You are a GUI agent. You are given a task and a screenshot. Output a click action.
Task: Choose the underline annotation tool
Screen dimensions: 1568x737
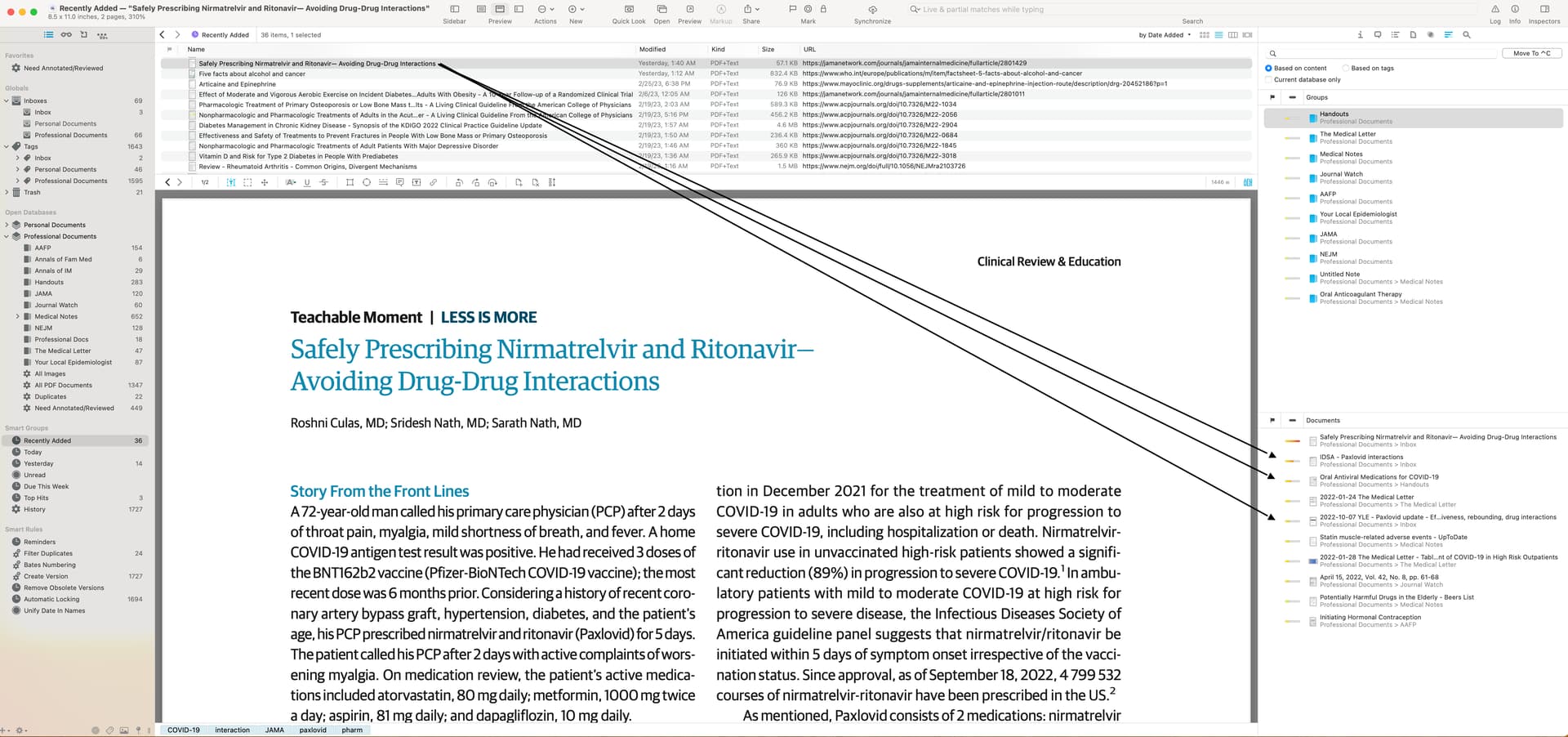[x=307, y=182]
